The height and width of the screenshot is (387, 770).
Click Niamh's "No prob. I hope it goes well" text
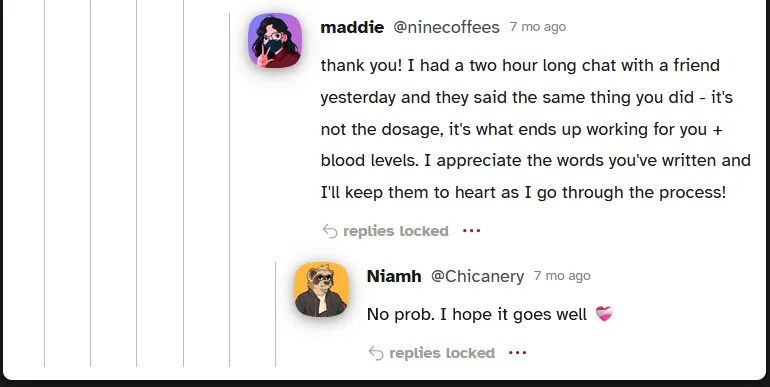[477, 314]
